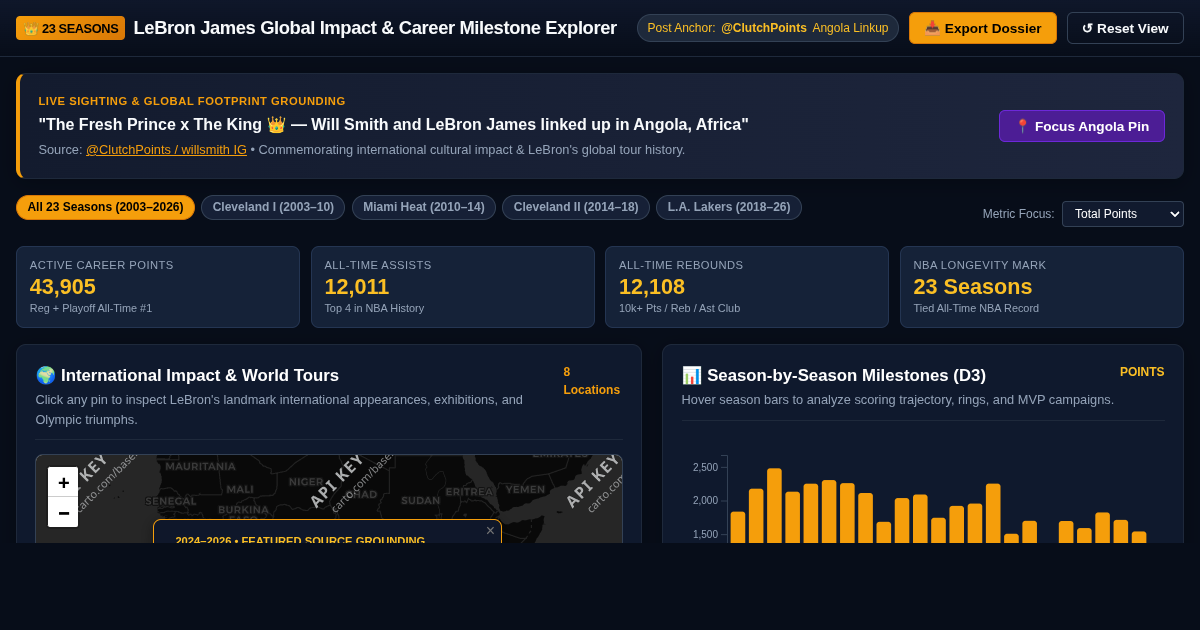Image resolution: width=1200 pixels, height=630 pixels.
Task: Click the '8 Locations' label
Action: 591,381
